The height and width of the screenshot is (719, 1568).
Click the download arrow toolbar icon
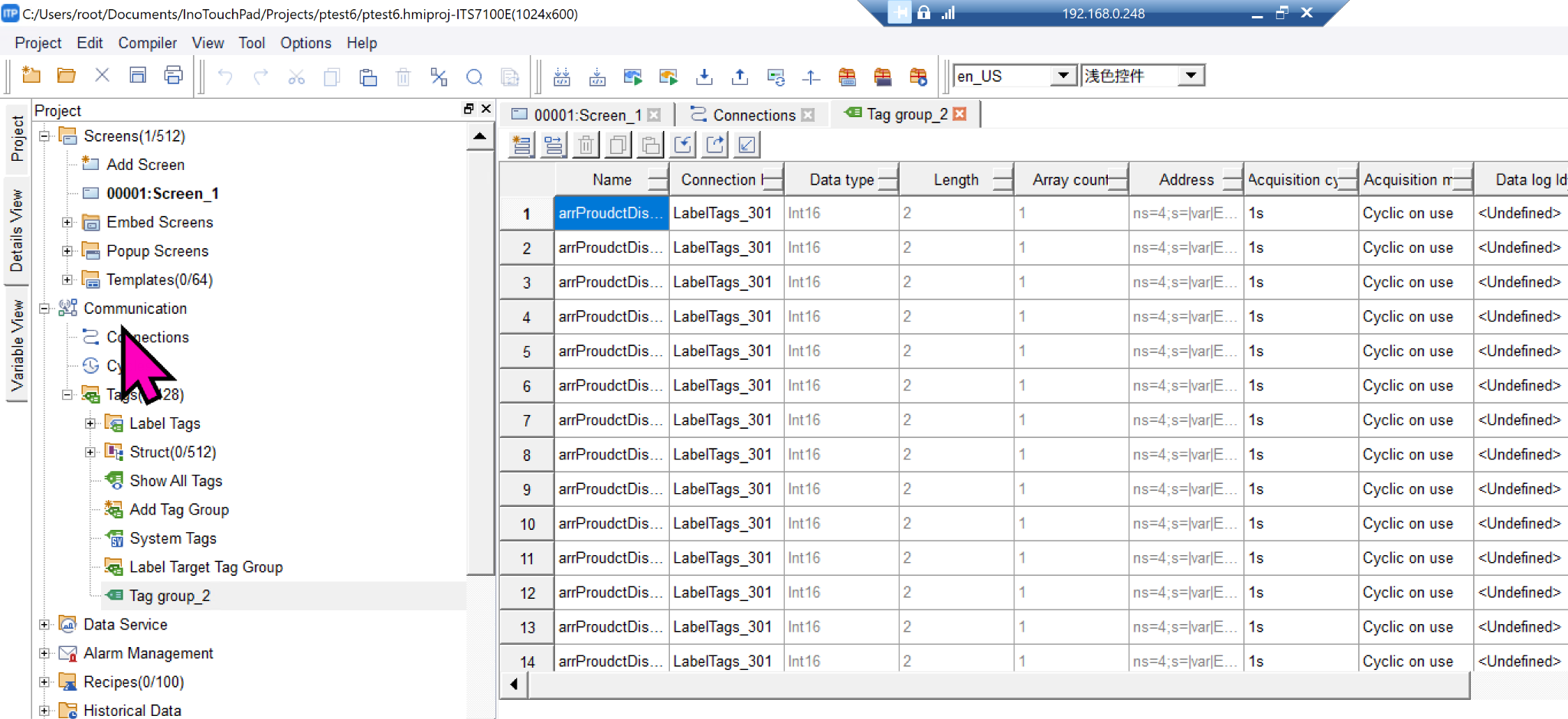(704, 77)
